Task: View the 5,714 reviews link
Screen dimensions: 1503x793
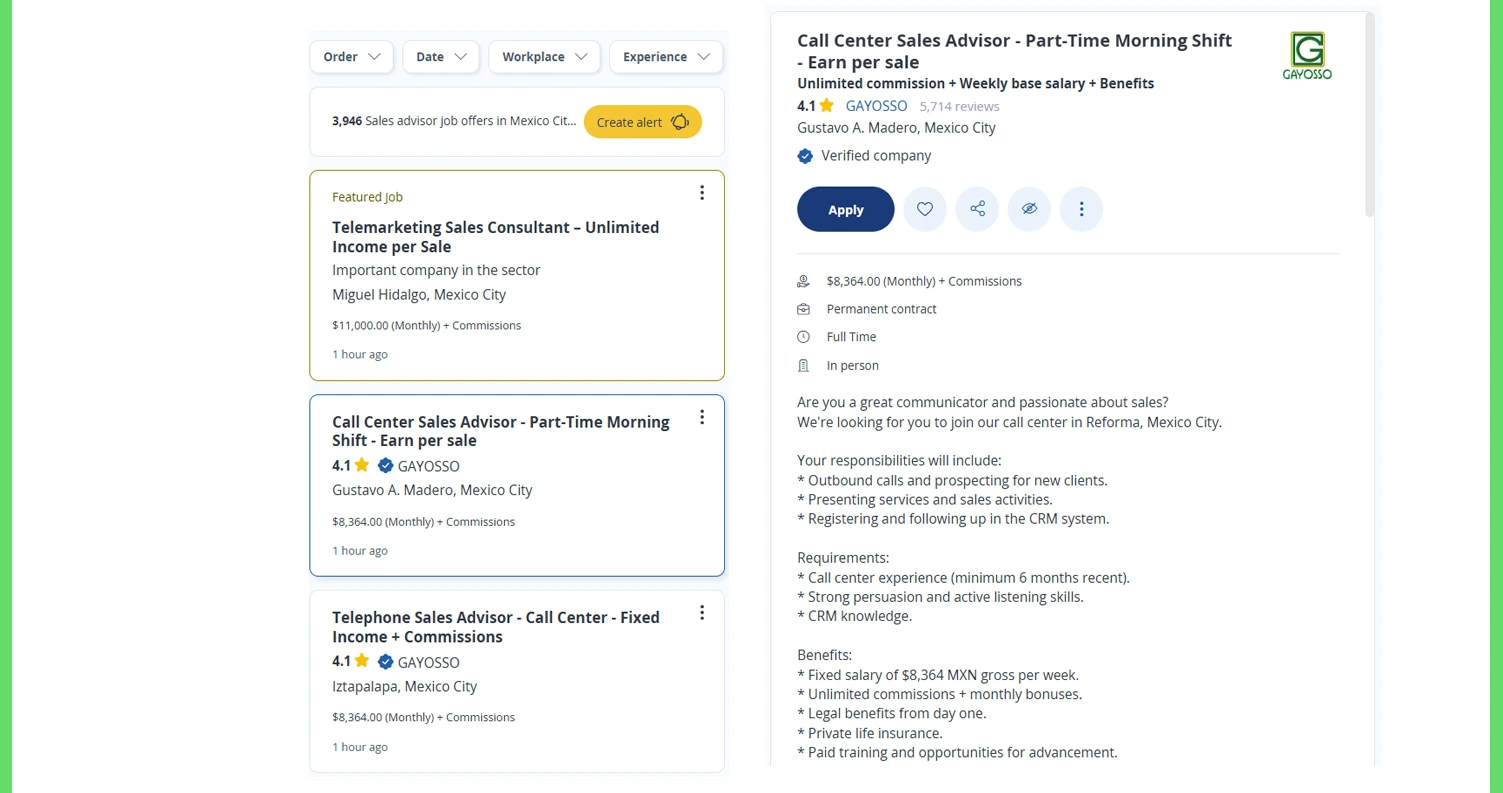Action: click(x=959, y=106)
